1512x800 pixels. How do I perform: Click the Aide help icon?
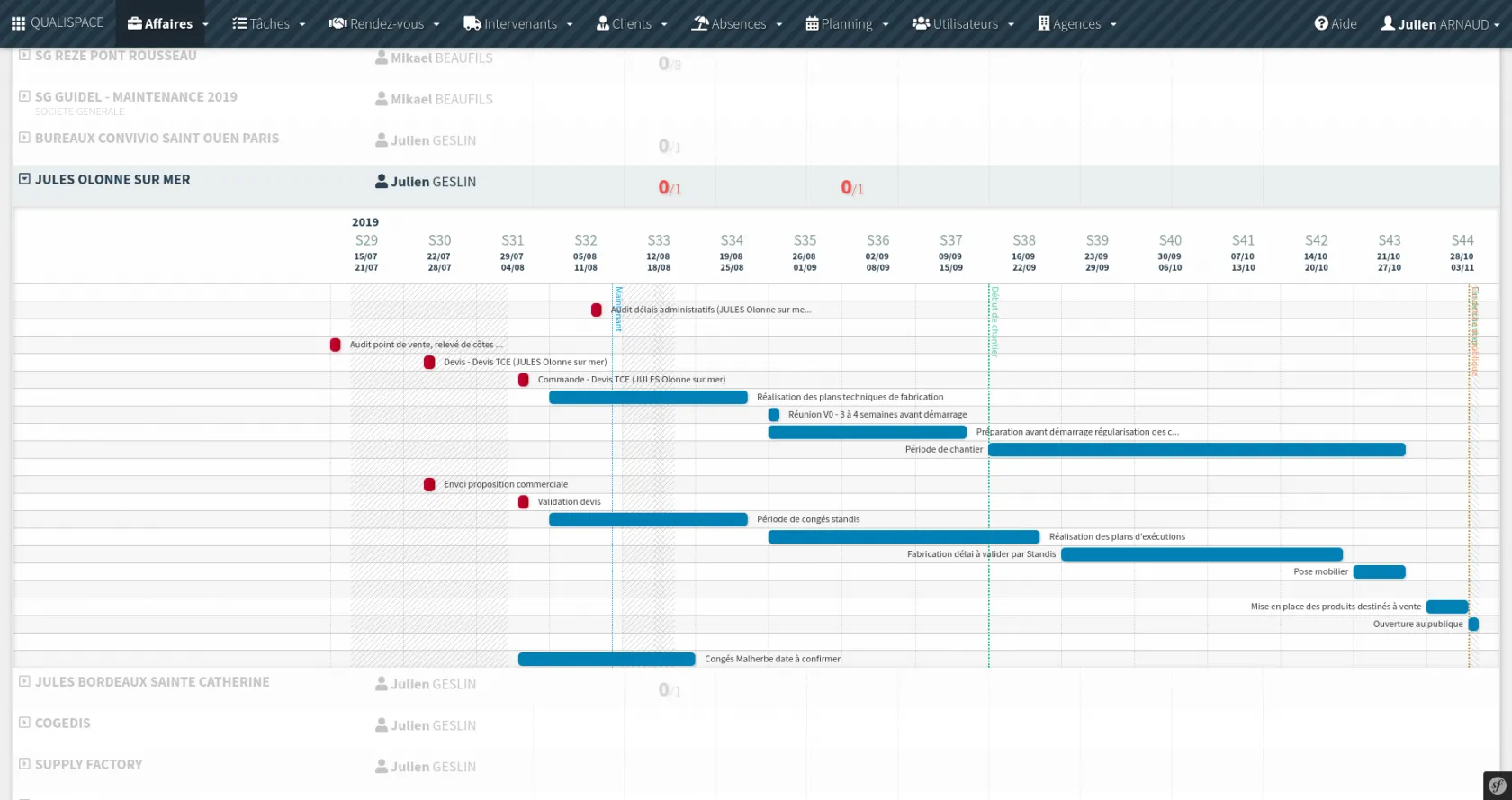pyautogui.click(x=1321, y=23)
